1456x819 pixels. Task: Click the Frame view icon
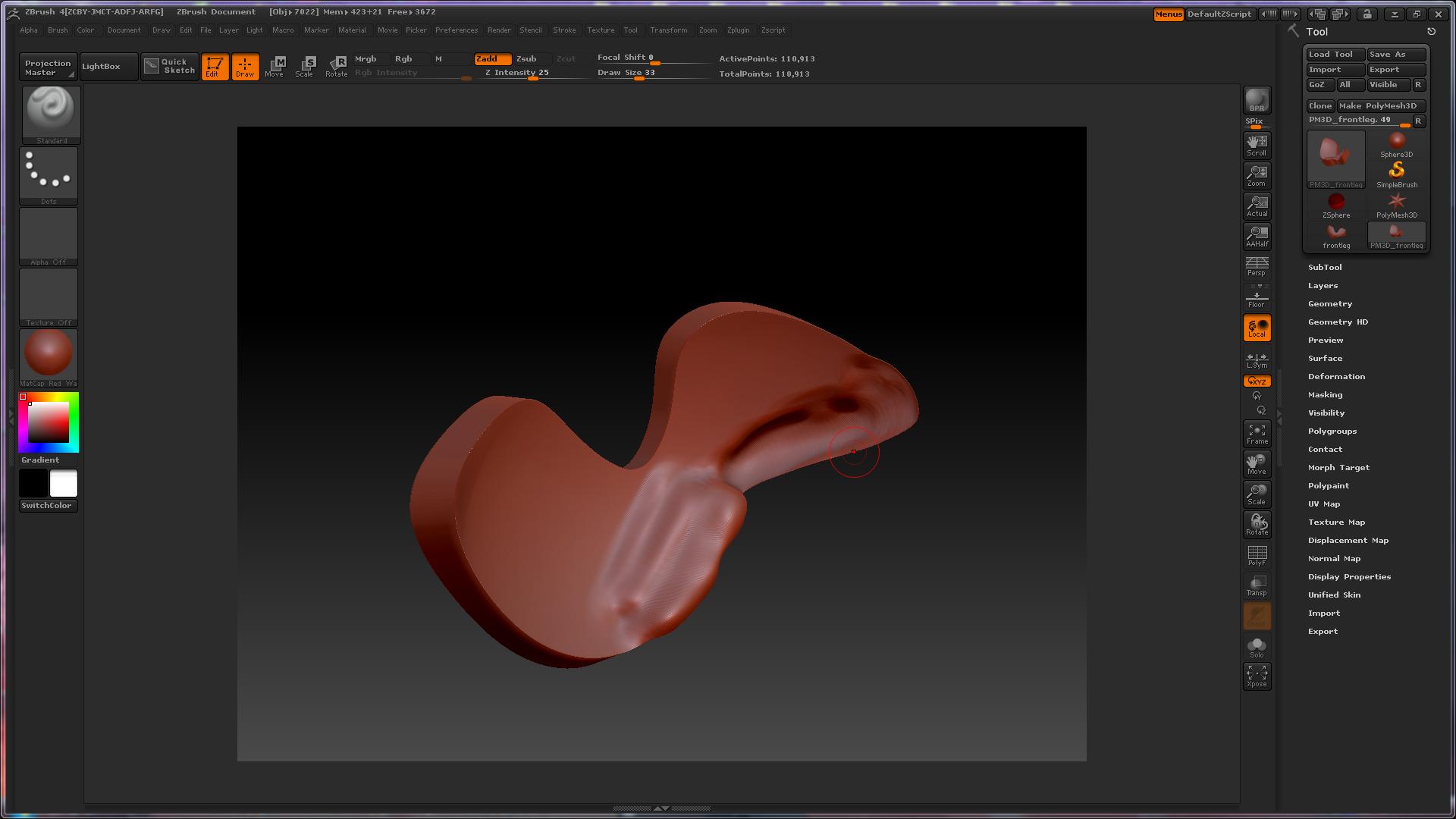click(1257, 434)
